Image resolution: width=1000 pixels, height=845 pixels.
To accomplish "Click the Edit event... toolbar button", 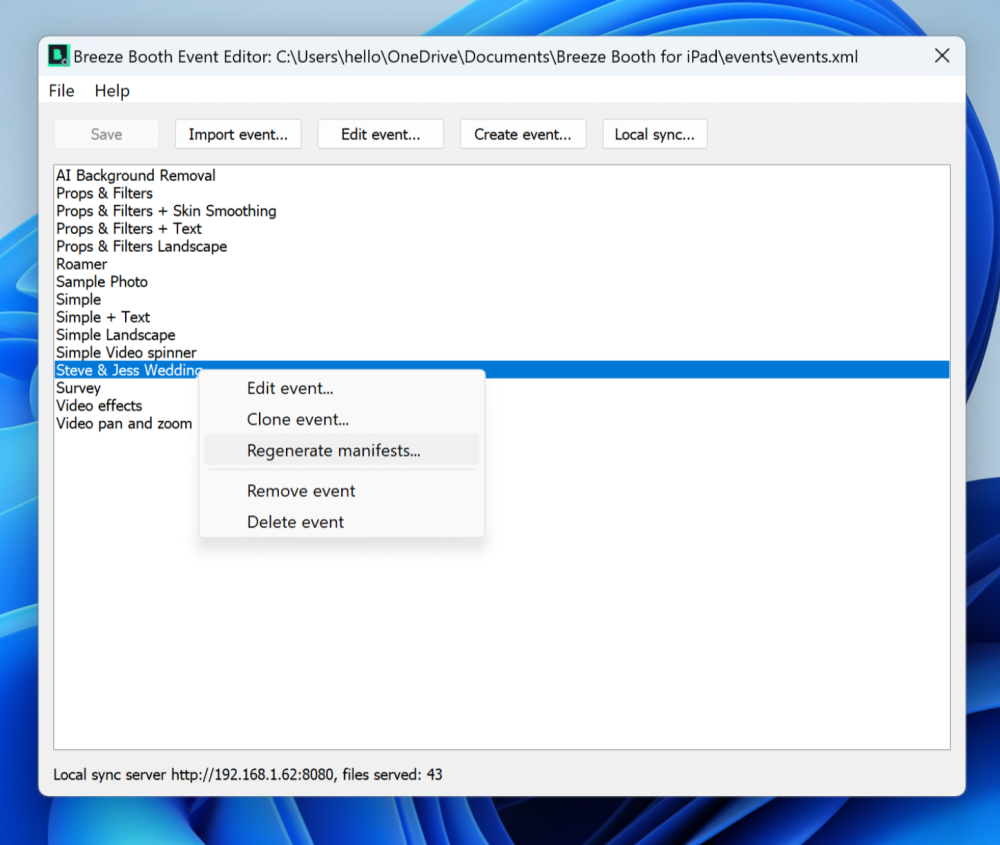I will pos(381,134).
